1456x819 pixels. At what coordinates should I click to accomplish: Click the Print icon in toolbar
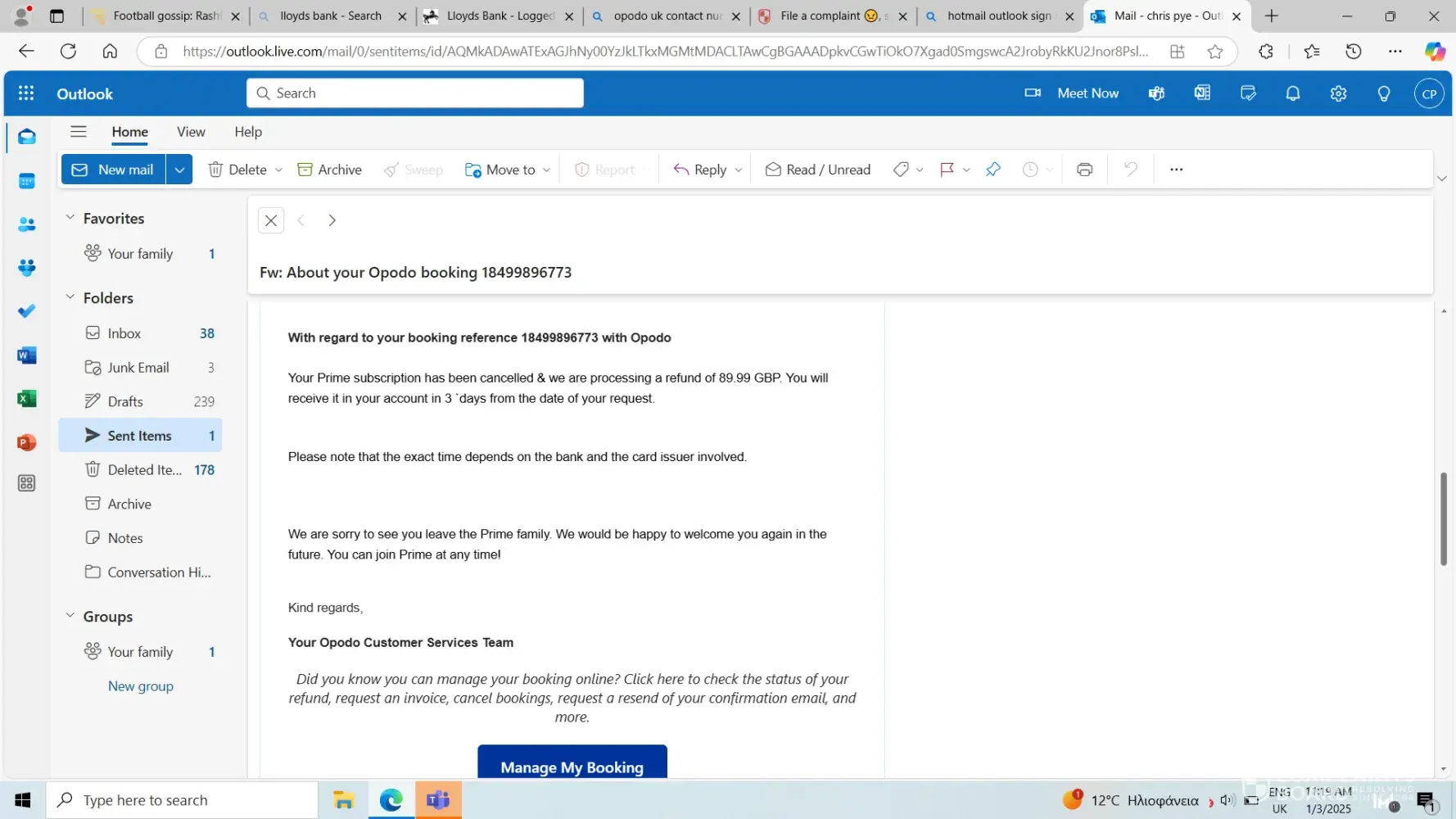pyautogui.click(x=1084, y=170)
